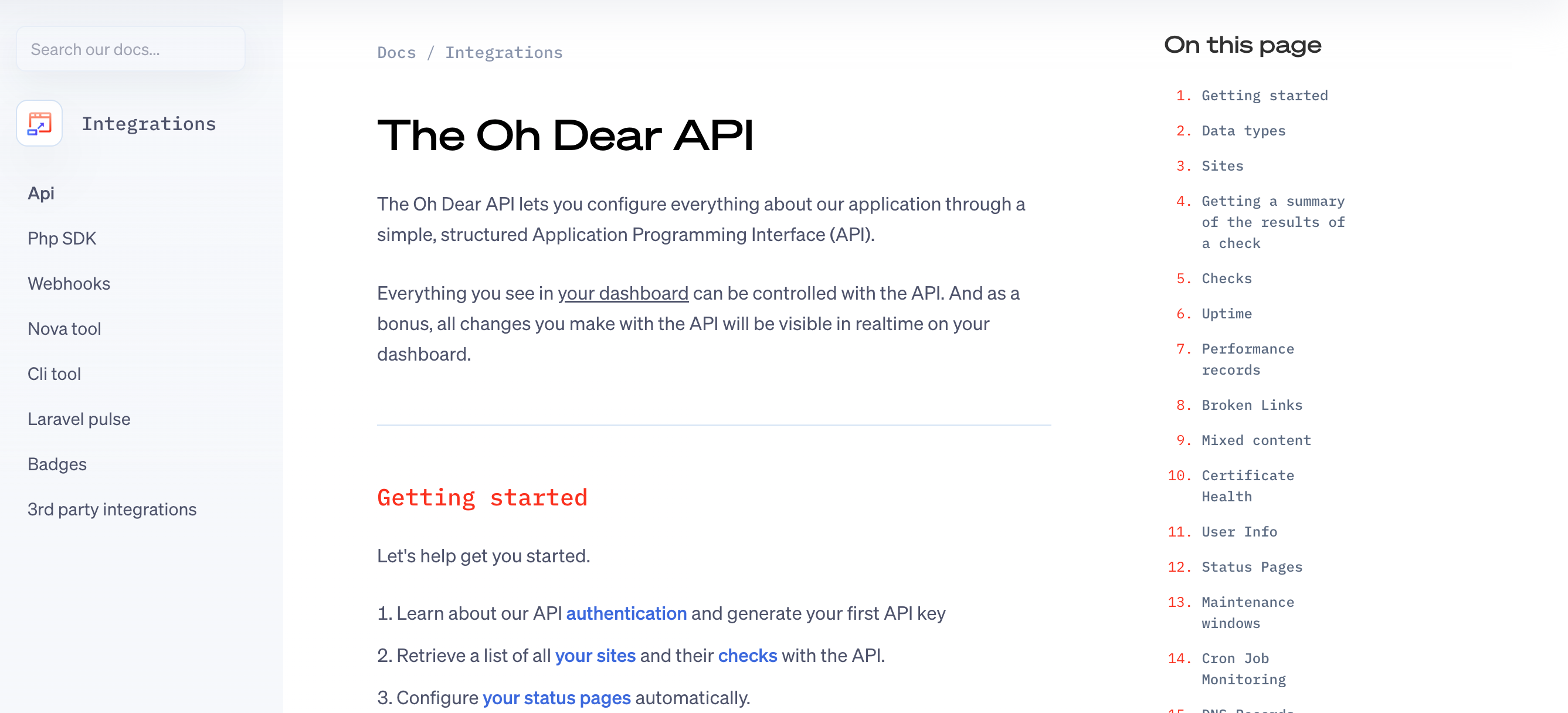Select Api in the sidebar
The image size is (1568, 713).
click(x=41, y=193)
